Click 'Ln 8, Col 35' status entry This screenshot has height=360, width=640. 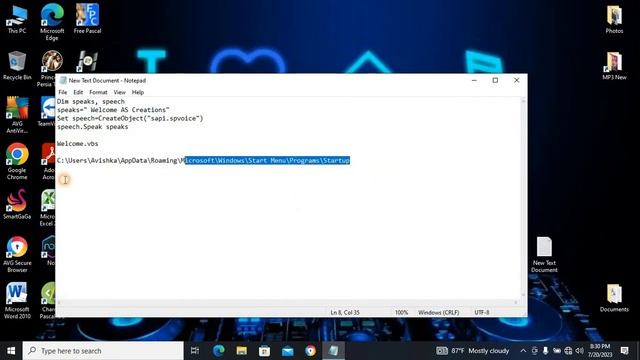[345, 312]
